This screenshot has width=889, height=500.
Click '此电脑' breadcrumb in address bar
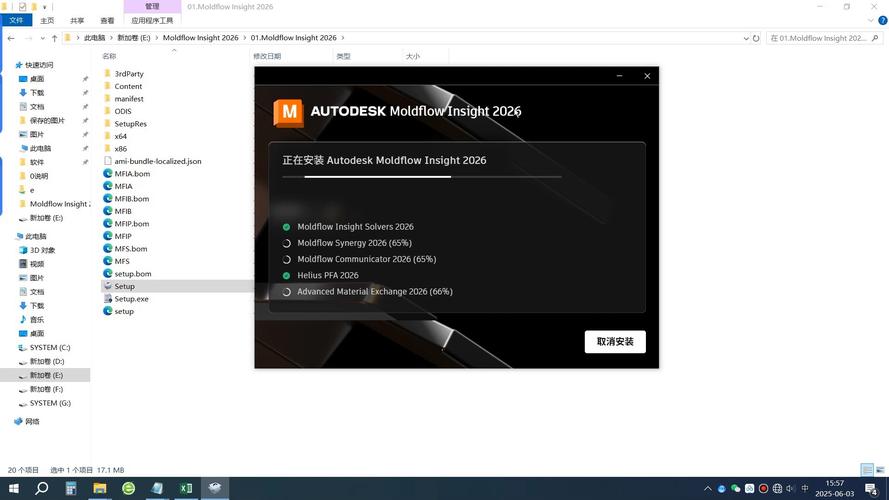pos(94,38)
